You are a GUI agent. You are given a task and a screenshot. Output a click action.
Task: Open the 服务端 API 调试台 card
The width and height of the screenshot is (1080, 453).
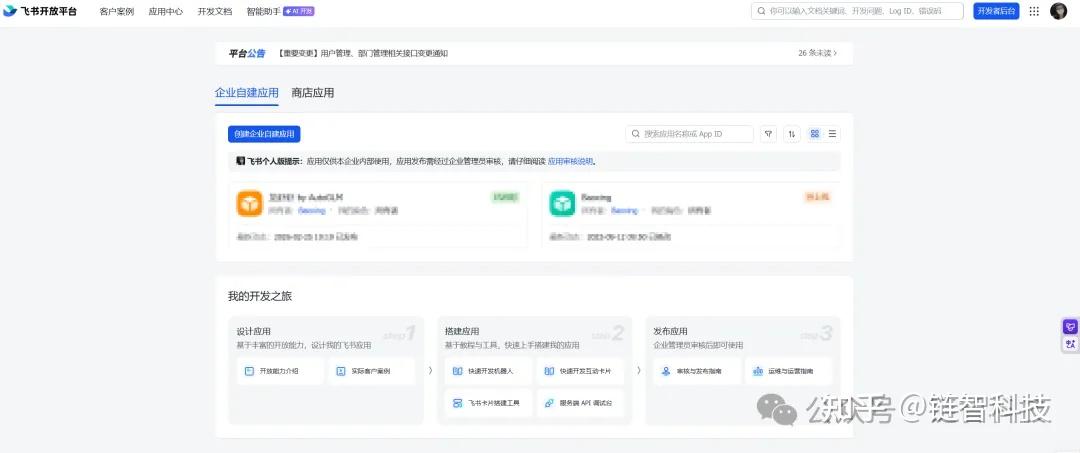581,403
